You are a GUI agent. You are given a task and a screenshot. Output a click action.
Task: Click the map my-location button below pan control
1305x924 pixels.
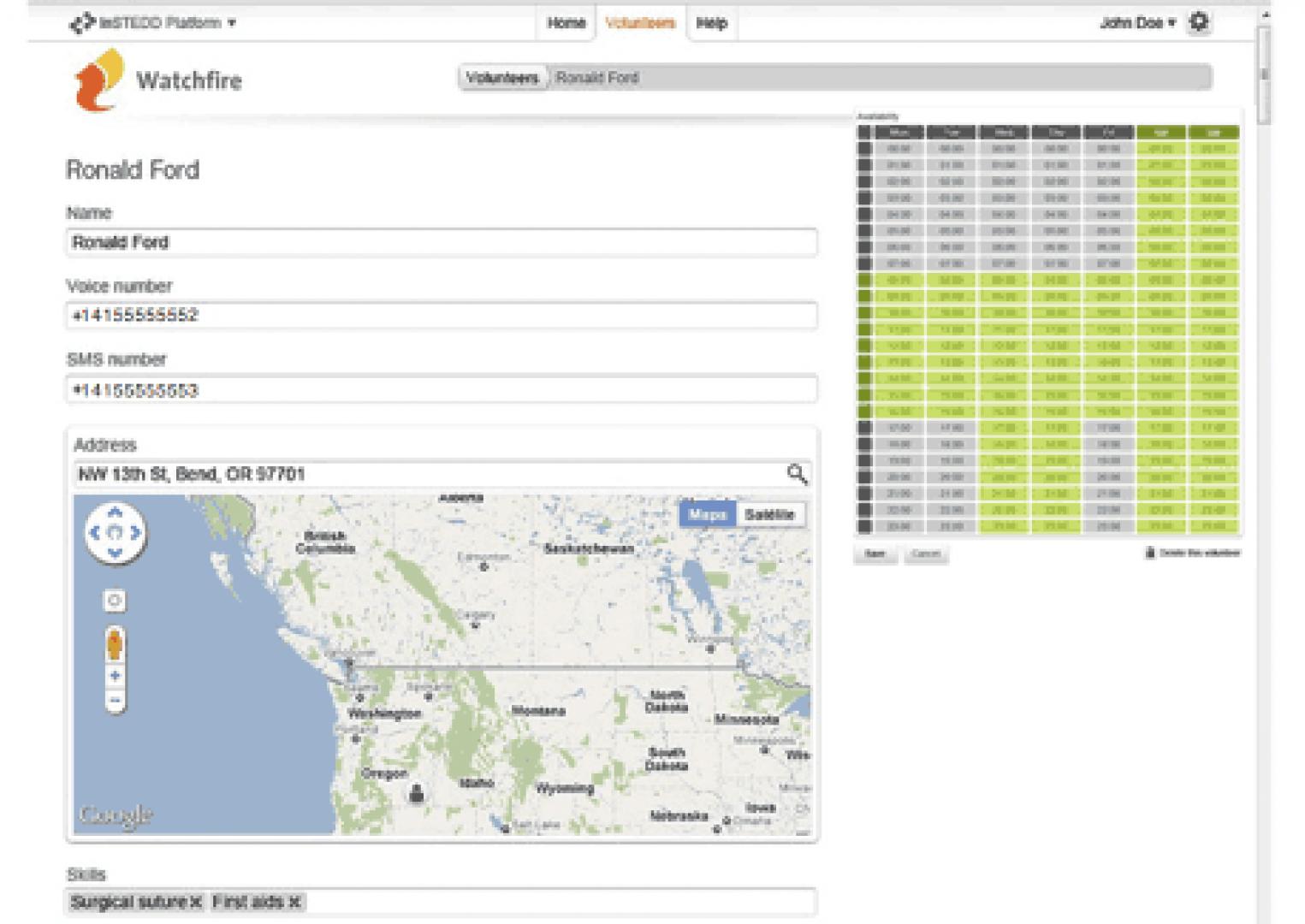point(115,601)
